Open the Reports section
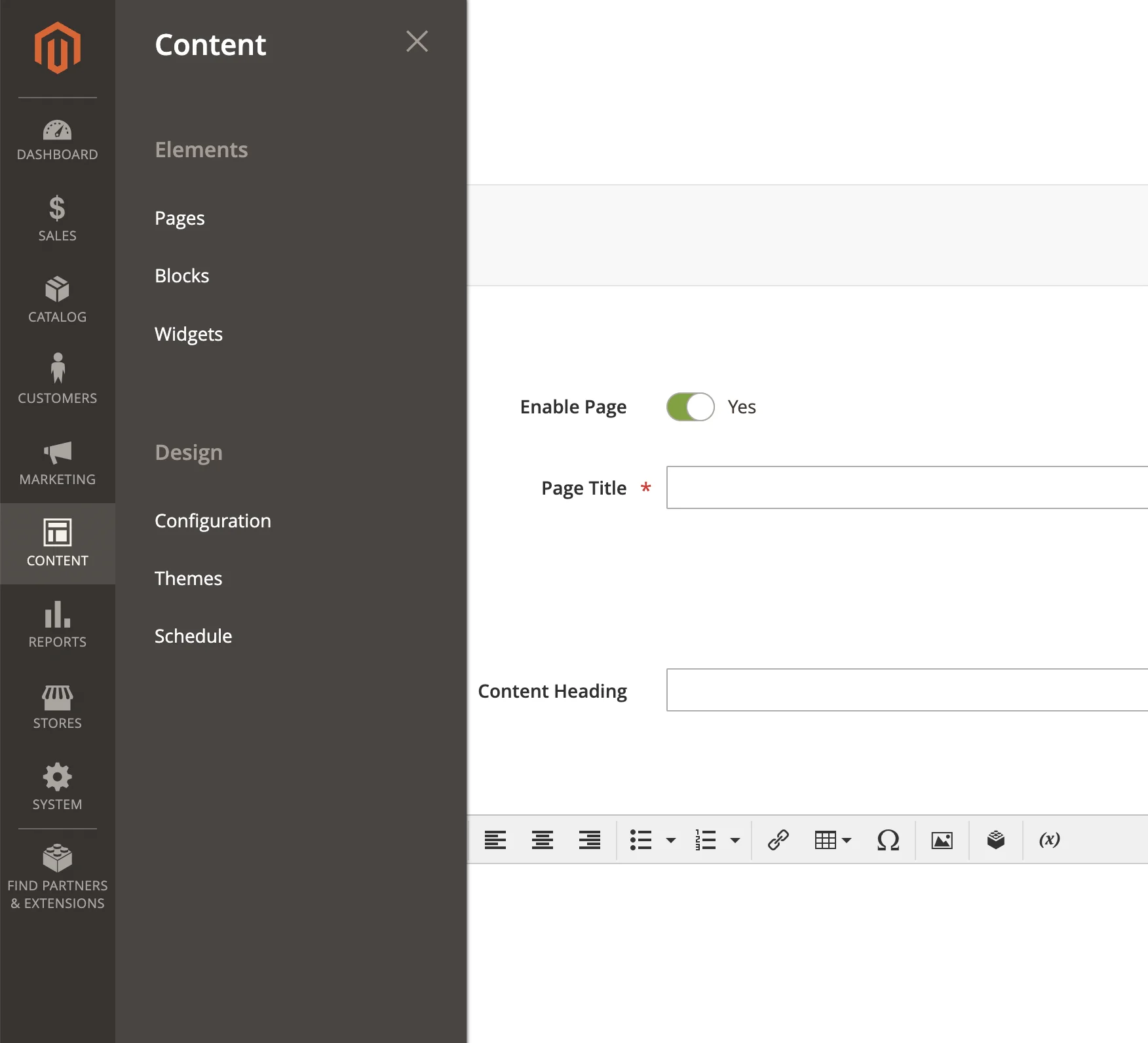Screen dimensions: 1148x1043 [x=57, y=623]
